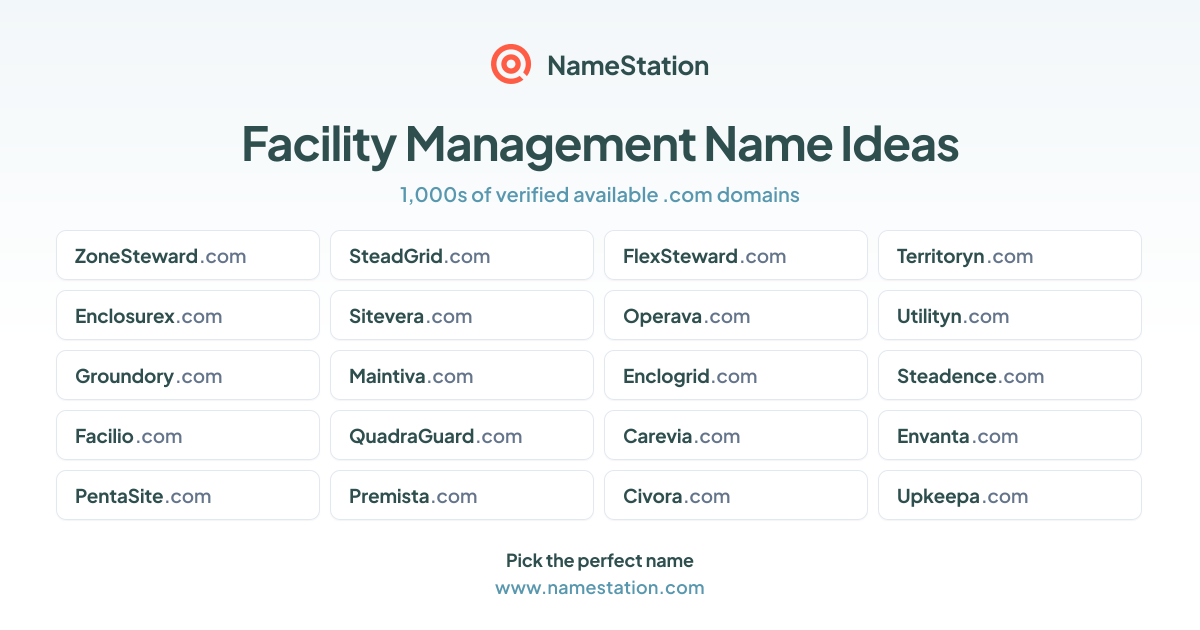The image size is (1200, 630).
Task: Select the FlexSteward.com domain card
Action: point(736,256)
